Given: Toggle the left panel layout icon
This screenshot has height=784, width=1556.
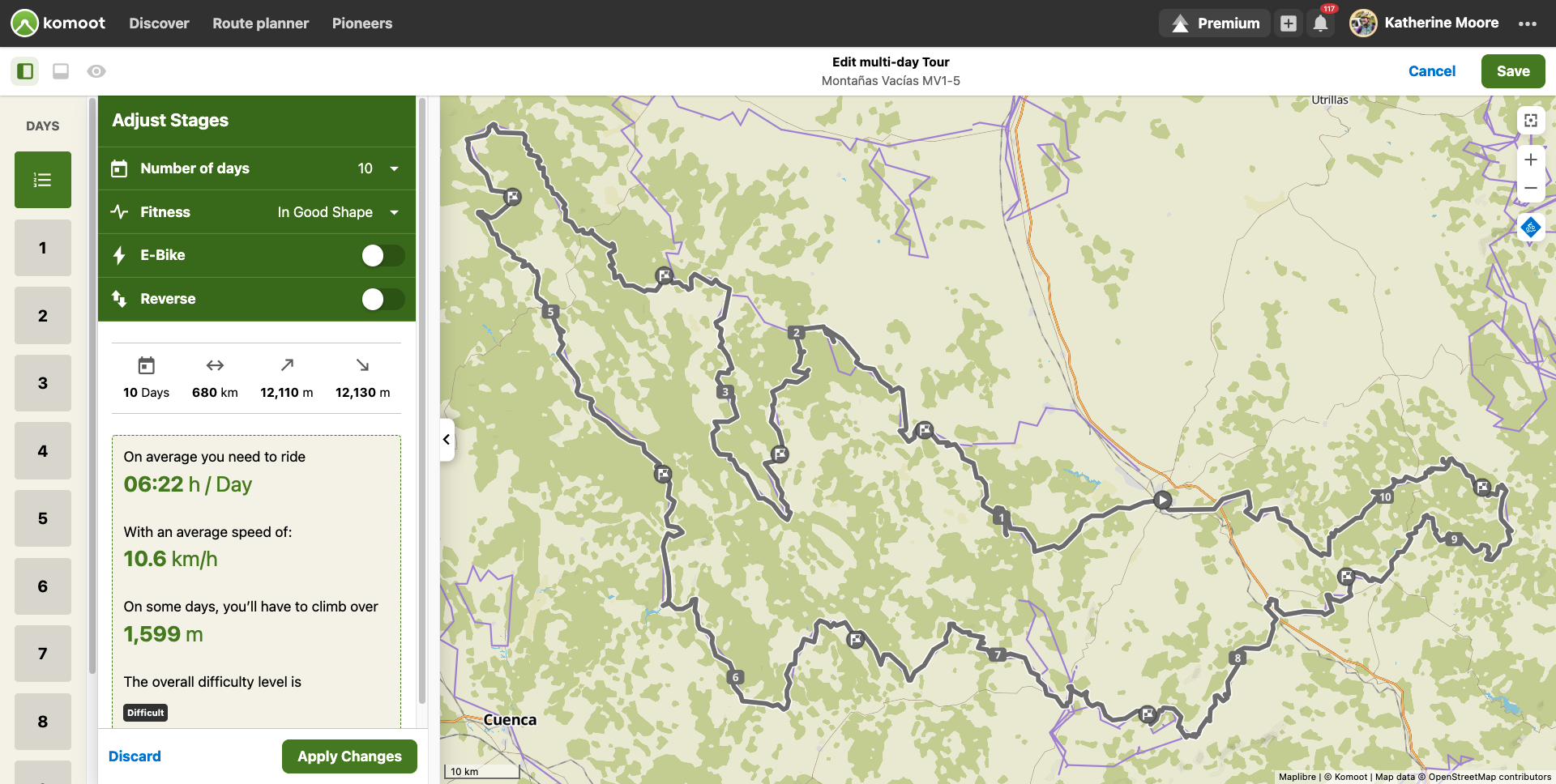Looking at the screenshot, I should click(x=23, y=71).
